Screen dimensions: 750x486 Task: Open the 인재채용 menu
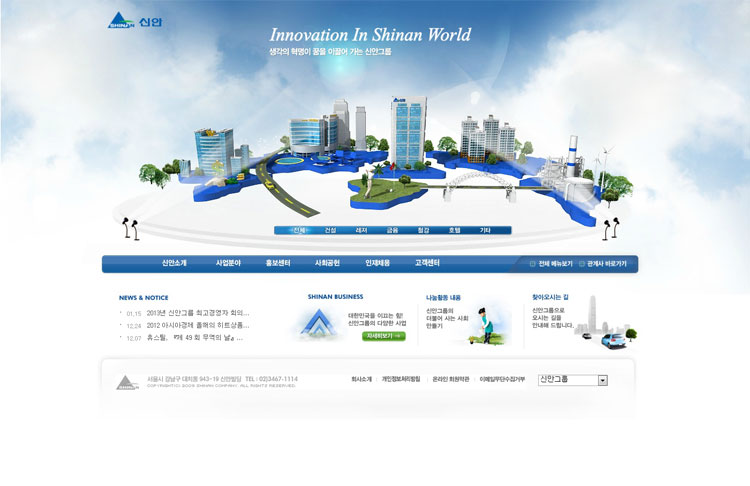[x=377, y=263]
